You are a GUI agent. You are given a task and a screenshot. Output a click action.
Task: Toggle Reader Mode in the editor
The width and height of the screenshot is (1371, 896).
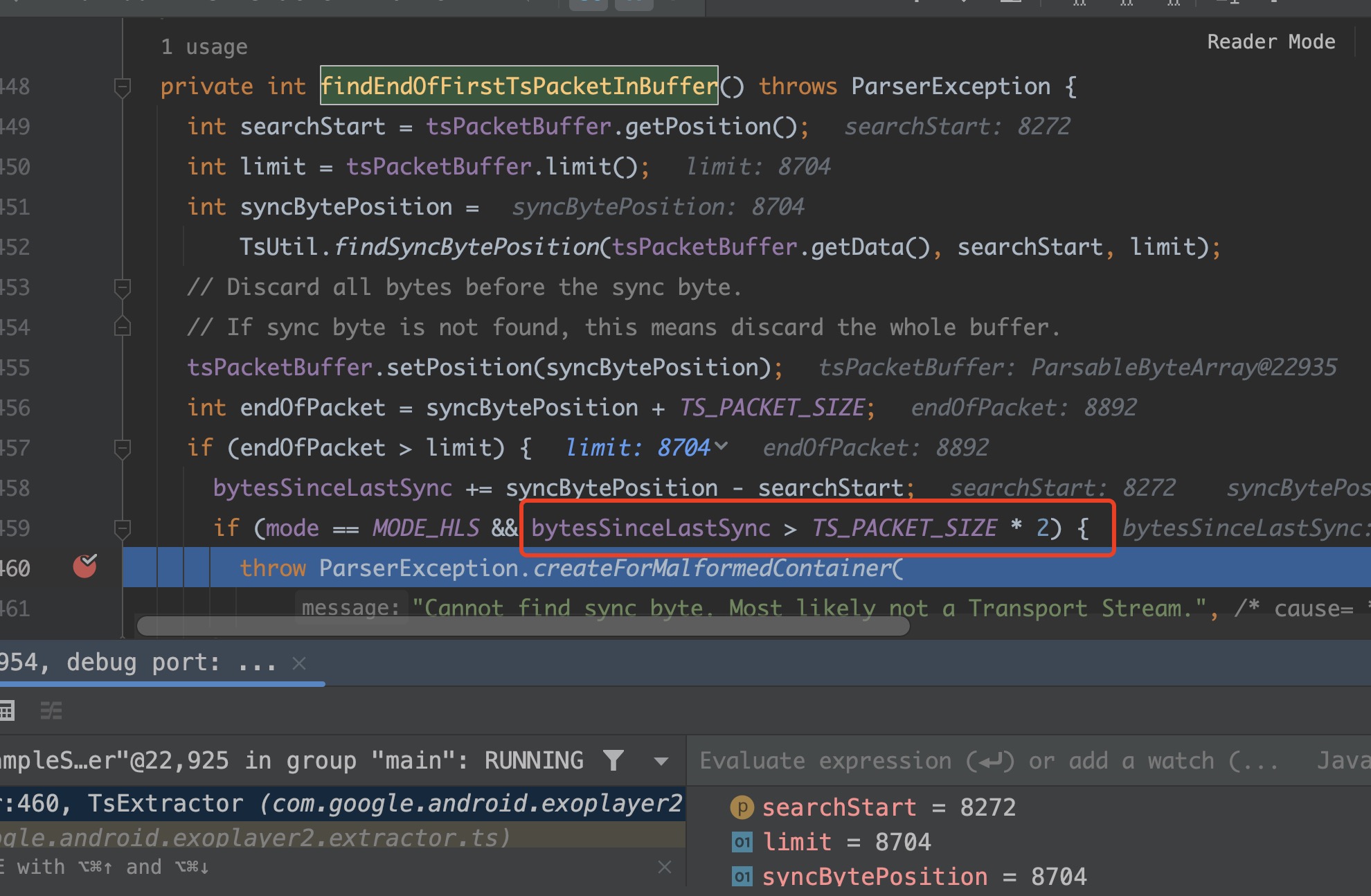[x=1271, y=42]
